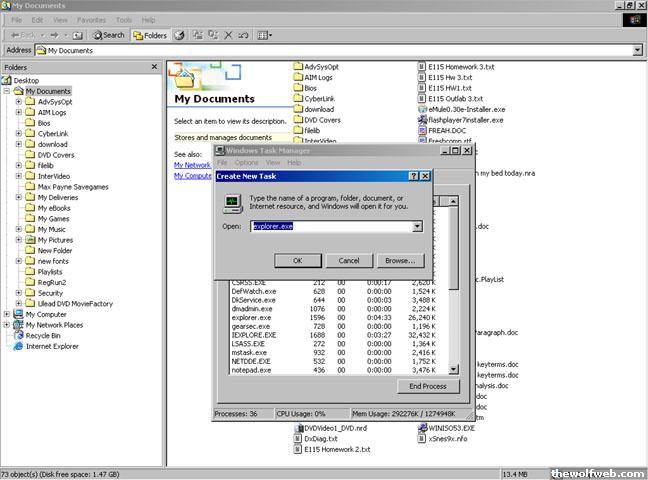648x480 pixels.
Task: Toggle the Folders pane toolbar button
Action: tap(150, 35)
